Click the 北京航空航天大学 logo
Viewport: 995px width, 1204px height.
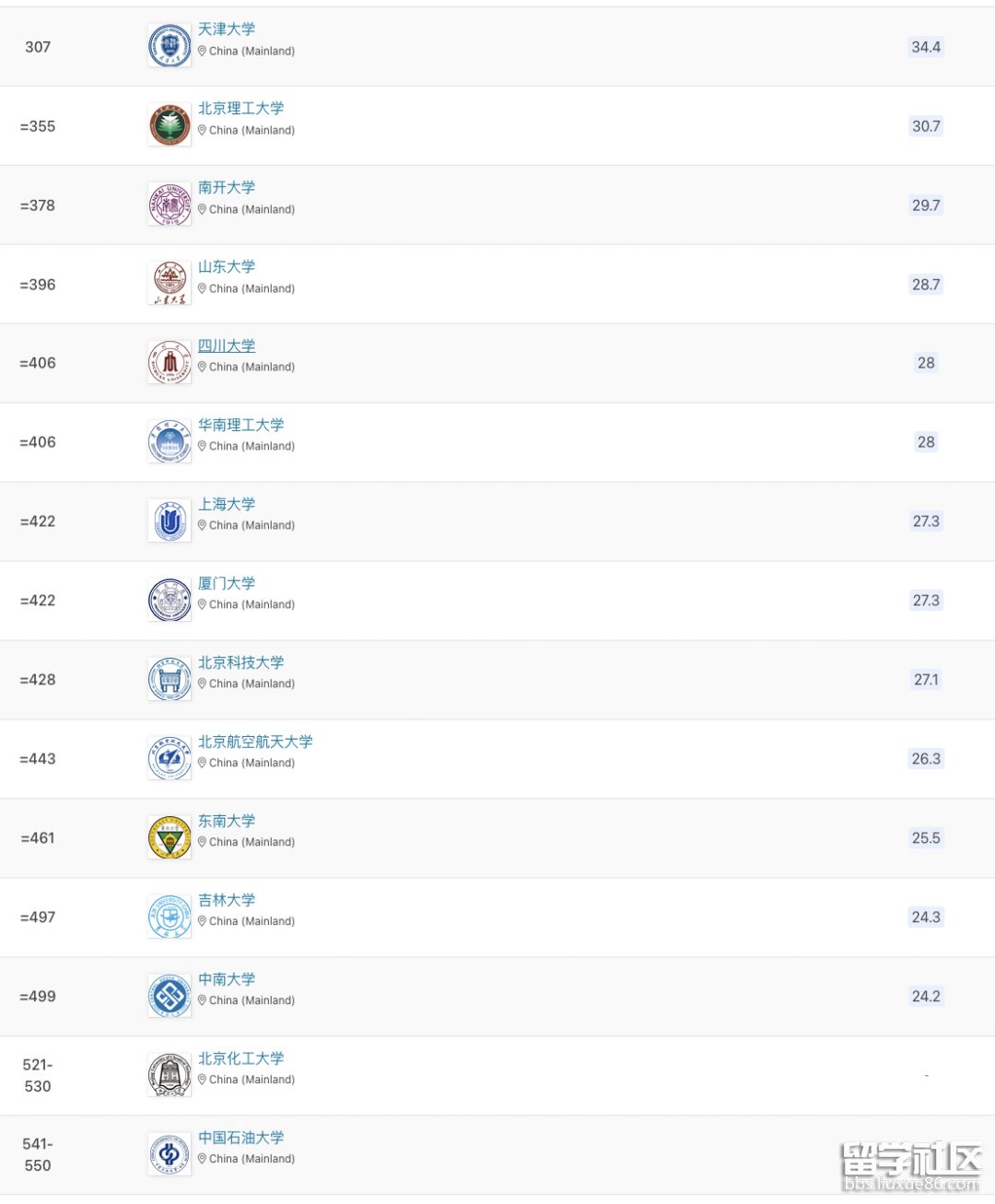pyautogui.click(x=170, y=759)
